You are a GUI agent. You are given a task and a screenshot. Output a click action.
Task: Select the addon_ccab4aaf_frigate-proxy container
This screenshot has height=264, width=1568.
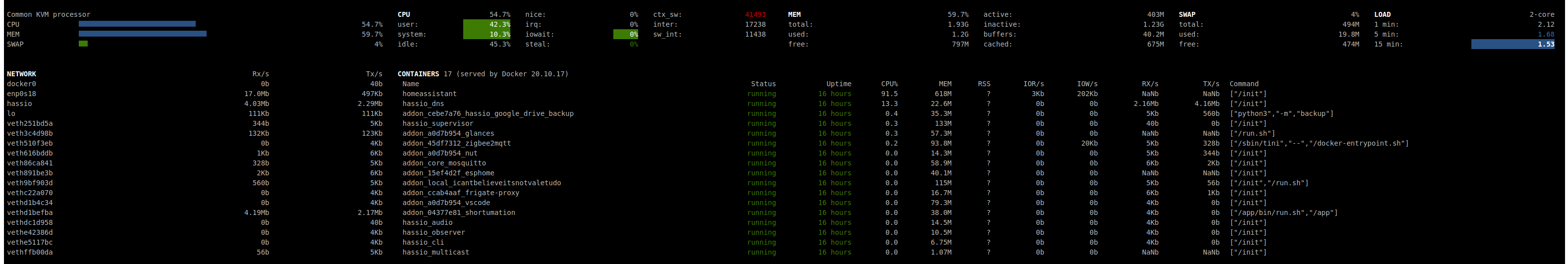[x=461, y=193]
